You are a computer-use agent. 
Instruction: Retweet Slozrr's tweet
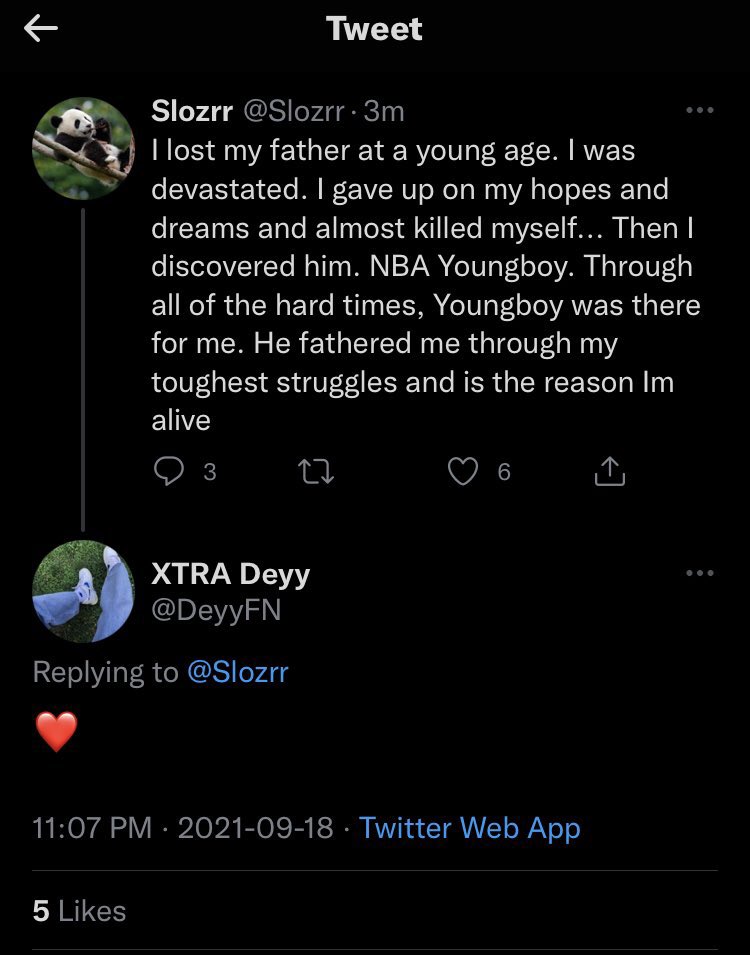(x=317, y=471)
